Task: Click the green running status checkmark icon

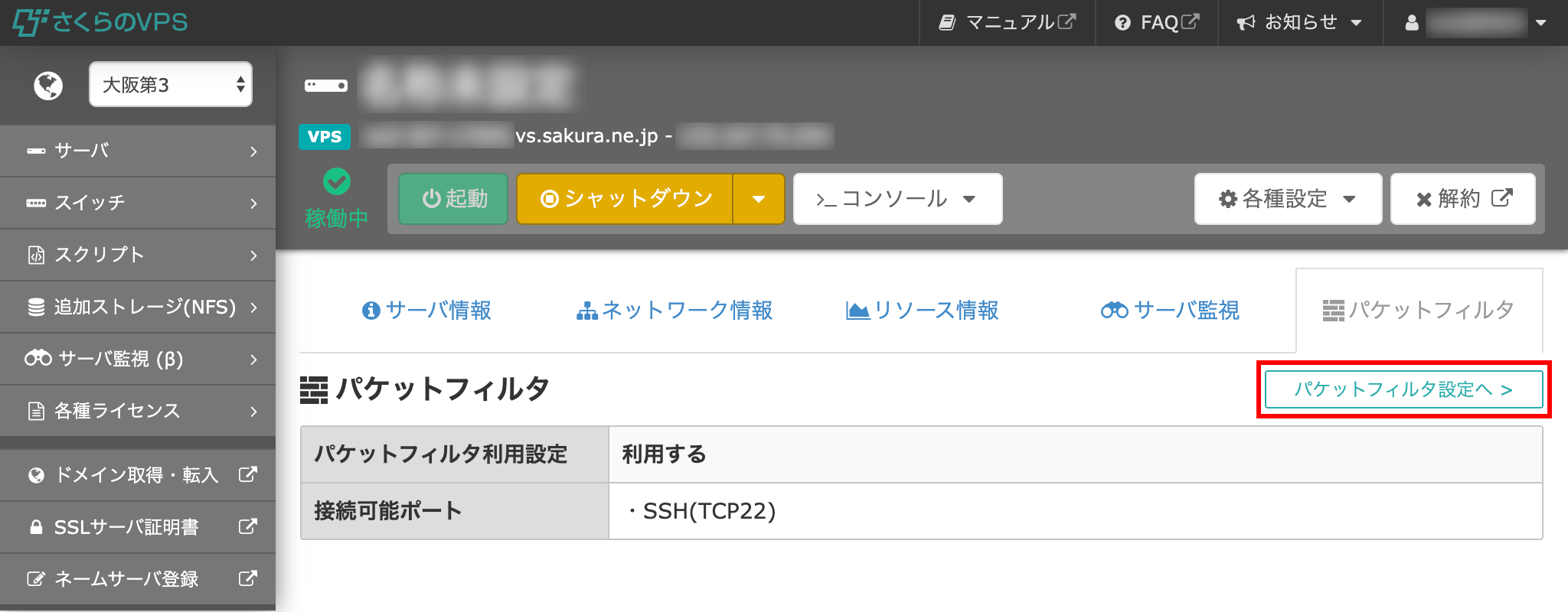Action: (x=337, y=181)
